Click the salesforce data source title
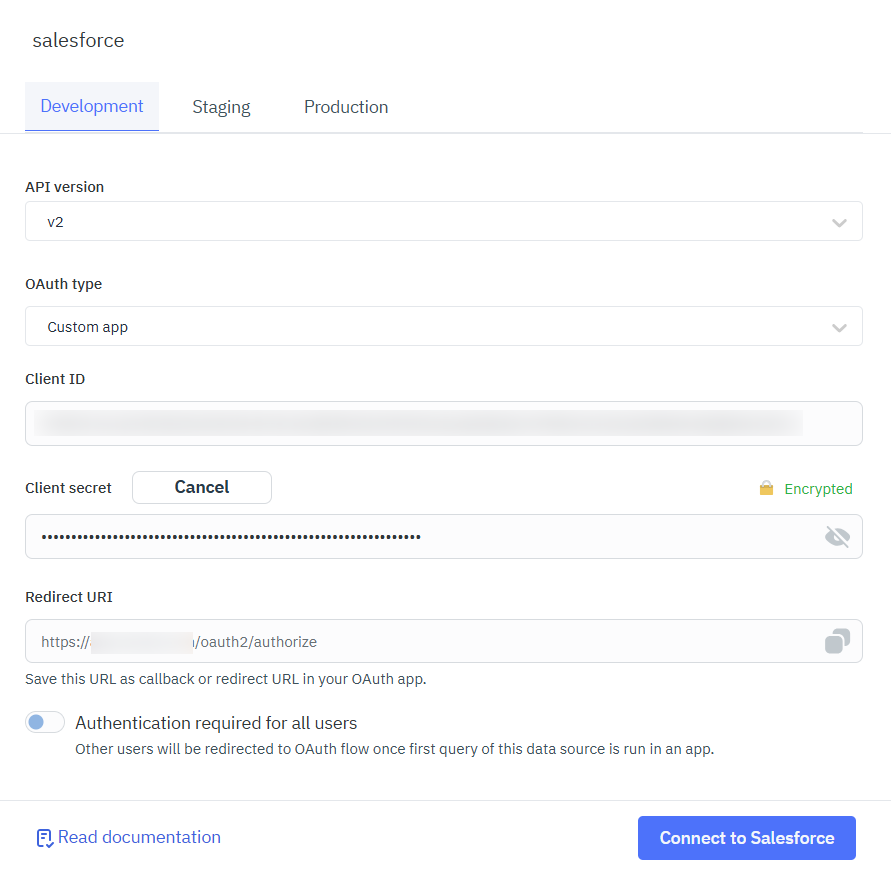891x894 pixels. [79, 40]
